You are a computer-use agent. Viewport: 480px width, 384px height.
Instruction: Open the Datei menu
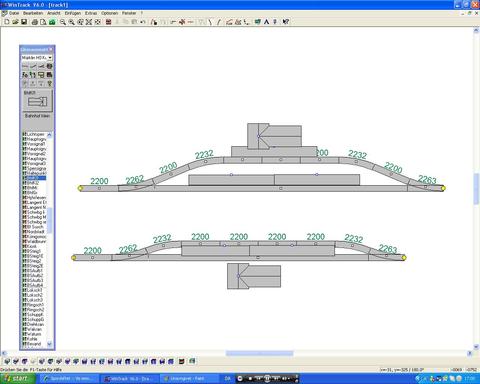coord(14,13)
